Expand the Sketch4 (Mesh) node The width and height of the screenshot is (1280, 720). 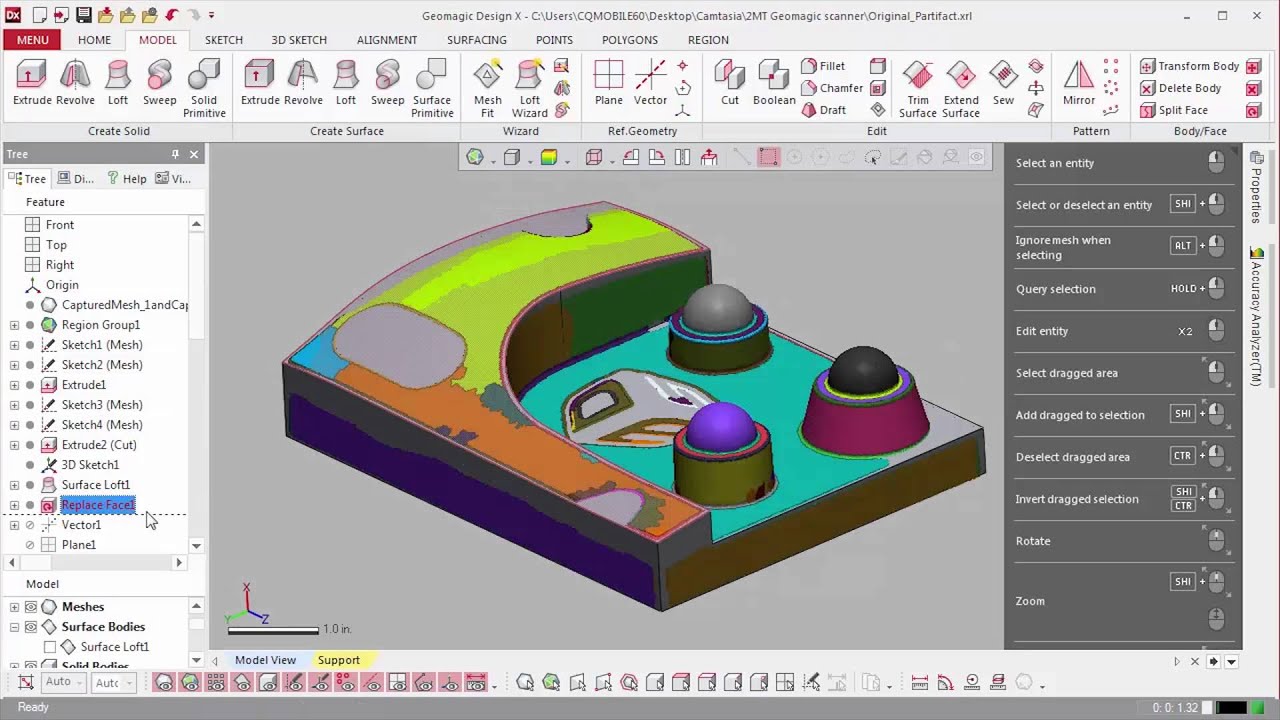coord(14,425)
